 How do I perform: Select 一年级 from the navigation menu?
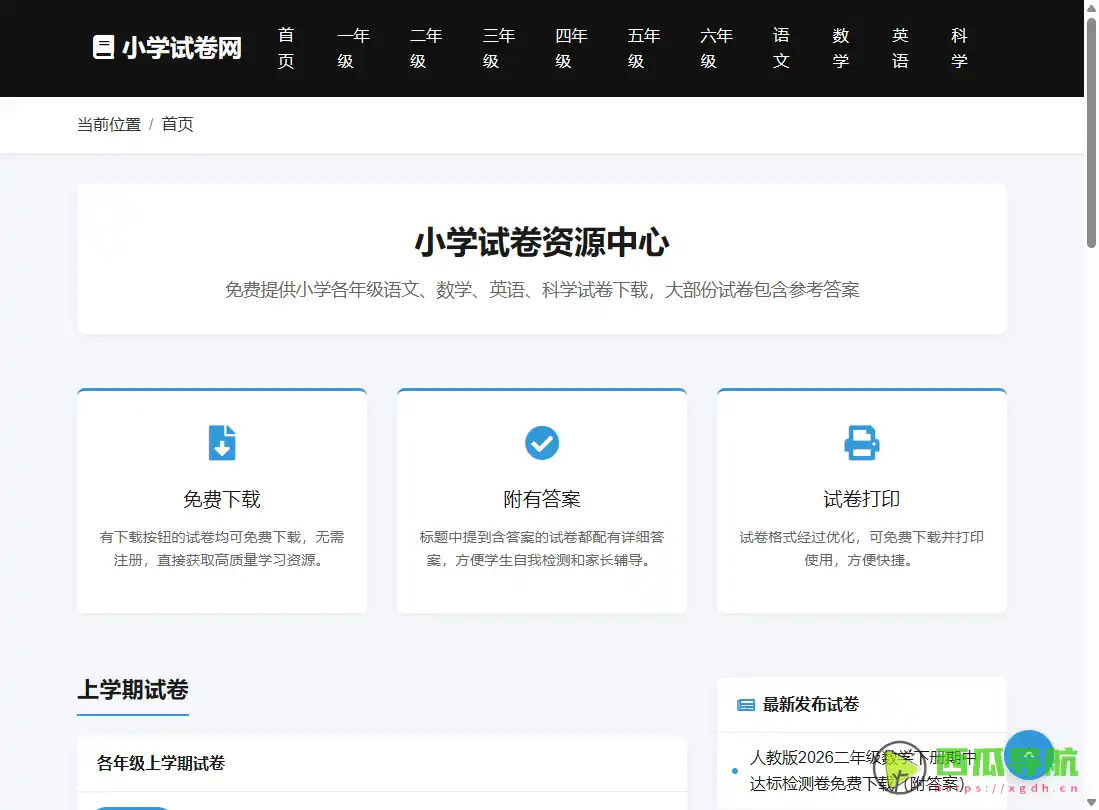pos(354,47)
